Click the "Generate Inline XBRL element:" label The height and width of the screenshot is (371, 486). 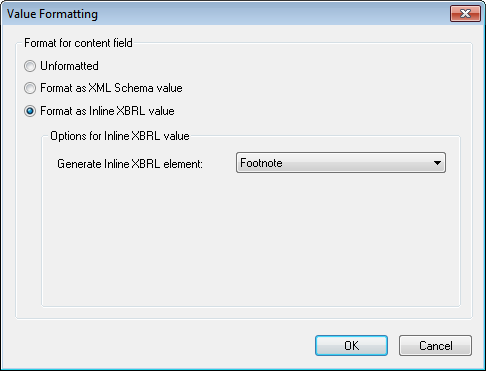(x=130, y=164)
